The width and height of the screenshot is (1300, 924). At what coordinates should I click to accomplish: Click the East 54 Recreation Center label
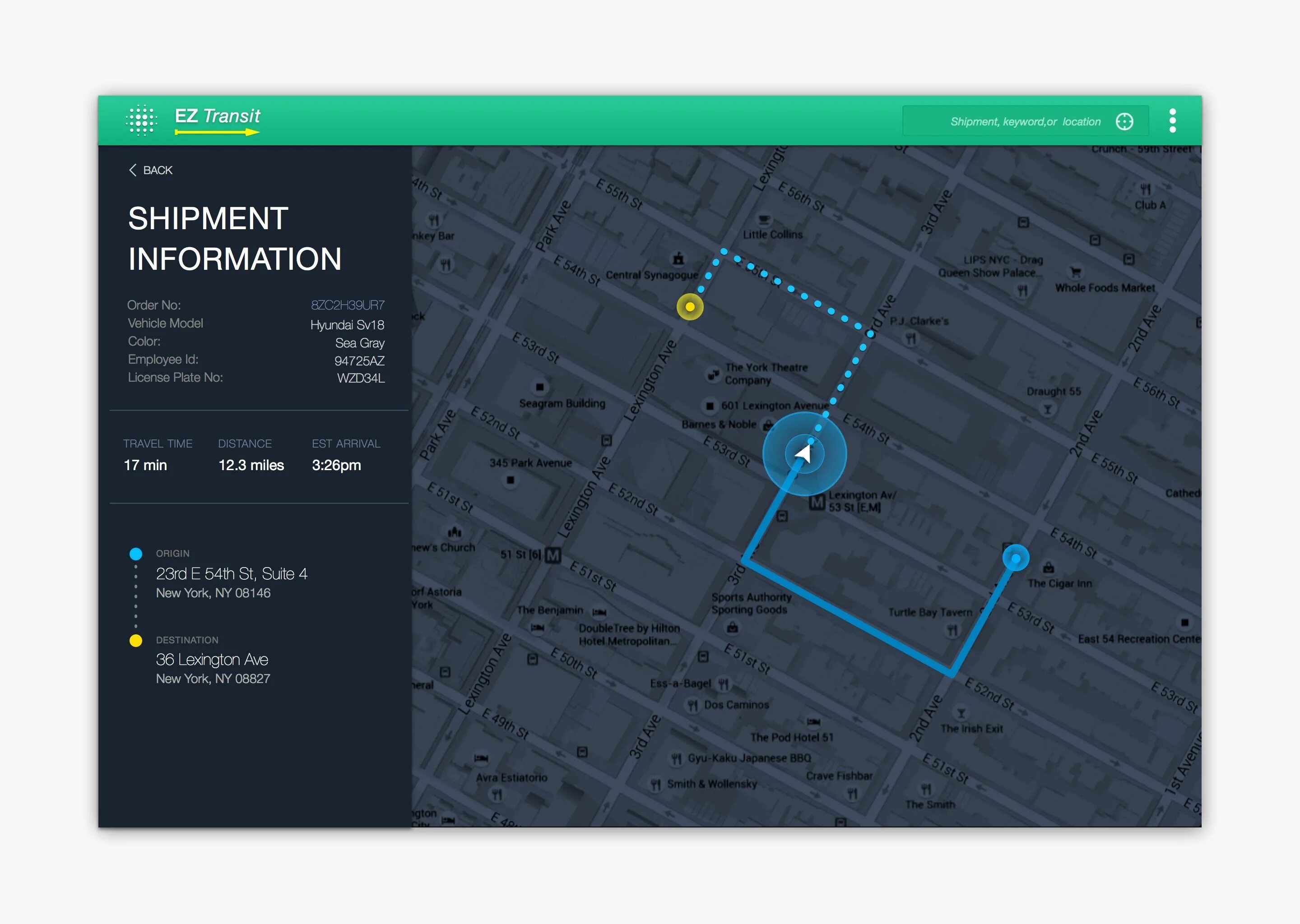point(1139,639)
